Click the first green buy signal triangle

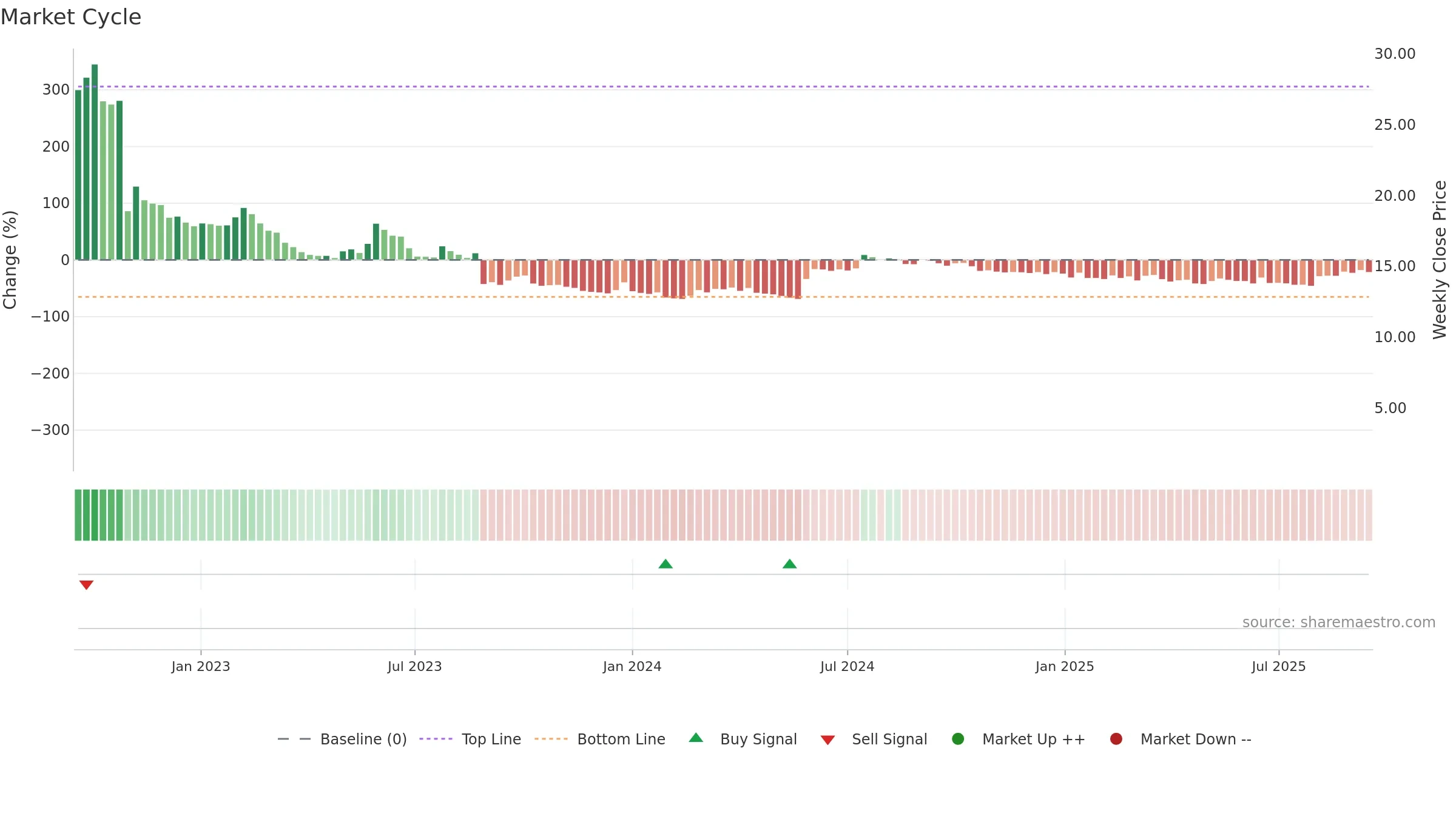[666, 564]
